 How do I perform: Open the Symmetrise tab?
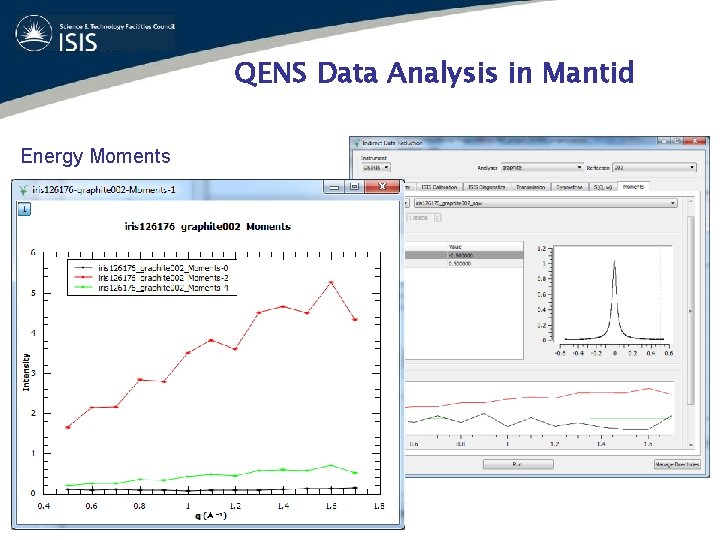tap(569, 187)
